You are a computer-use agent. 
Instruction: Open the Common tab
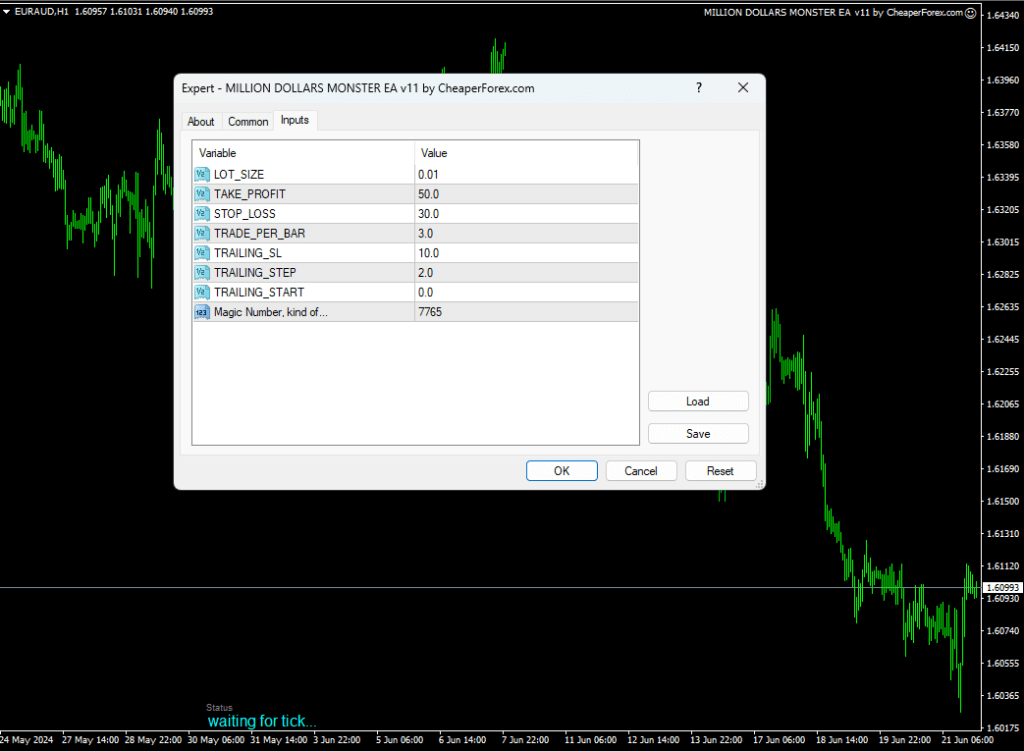point(248,121)
